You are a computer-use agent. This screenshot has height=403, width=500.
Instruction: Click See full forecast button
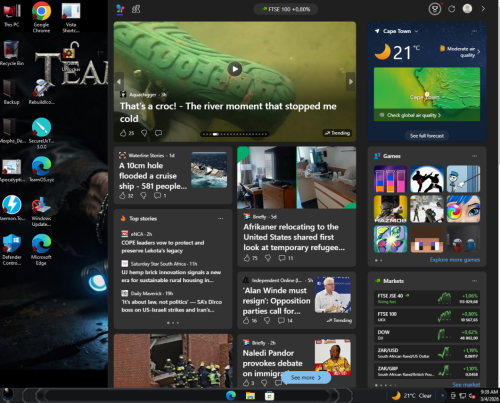[x=427, y=136]
